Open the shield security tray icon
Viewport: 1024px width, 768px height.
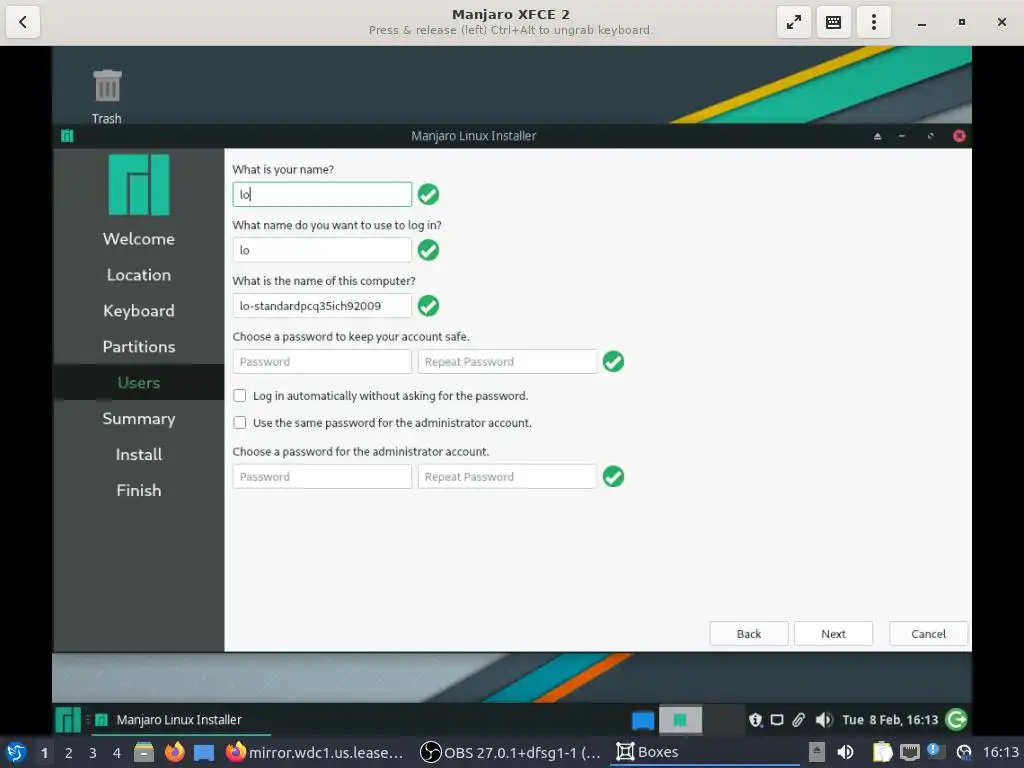(756, 720)
